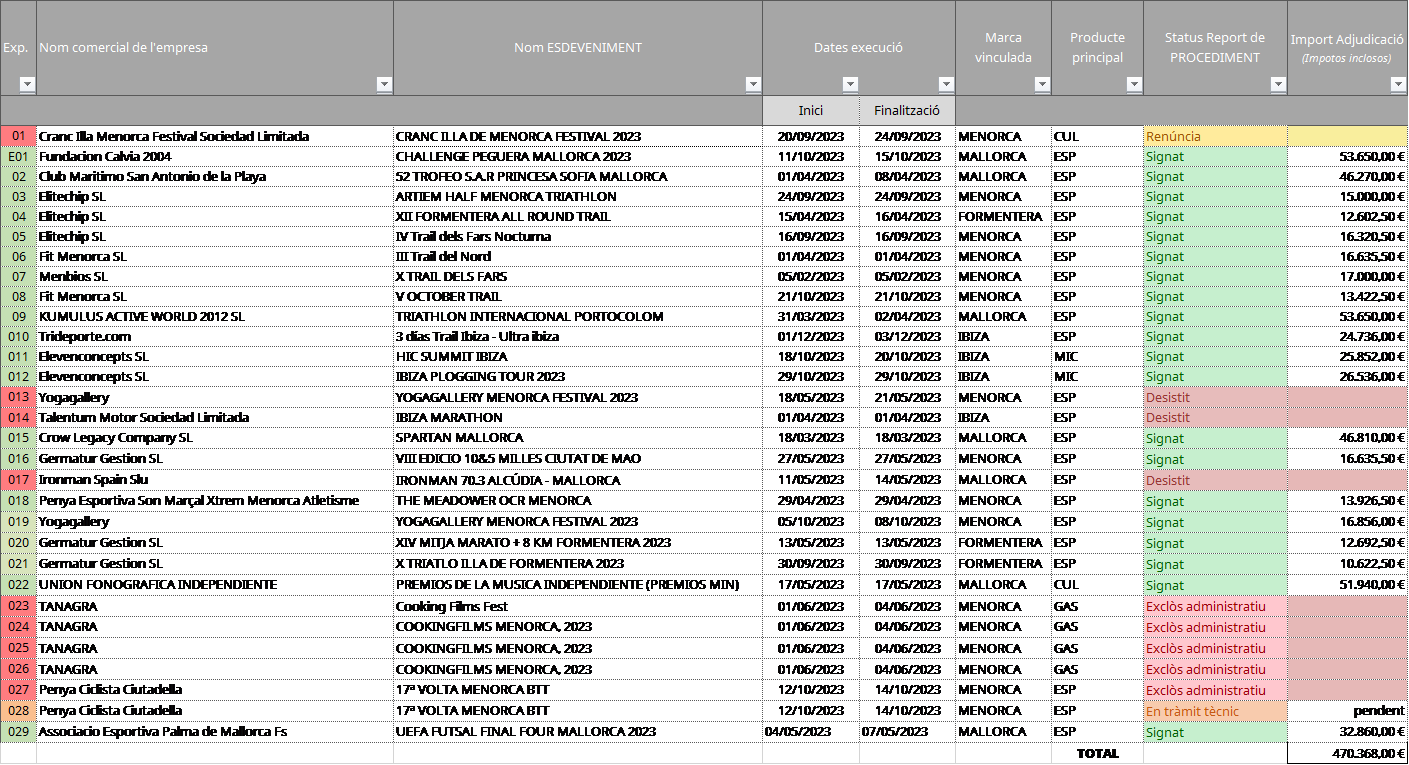The width and height of the screenshot is (1409, 765).
Task: Click the Dates execució header cell
Action: pos(858,47)
